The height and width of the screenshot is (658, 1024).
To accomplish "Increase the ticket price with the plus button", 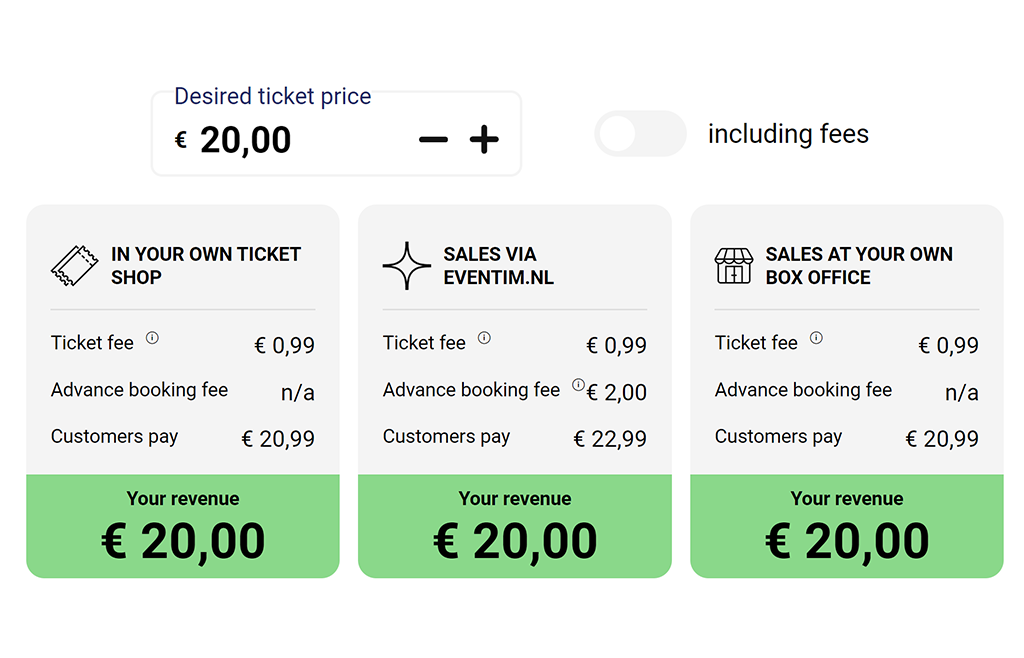I will [x=484, y=140].
